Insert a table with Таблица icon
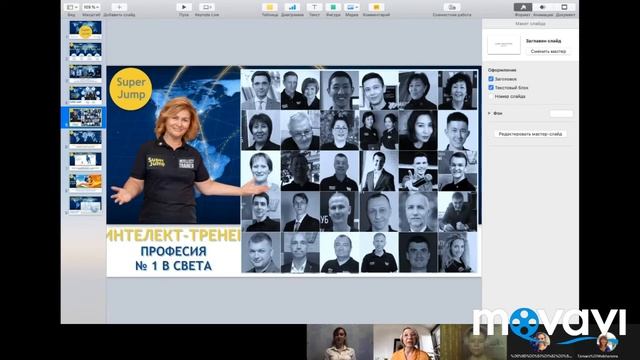 [269, 7]
